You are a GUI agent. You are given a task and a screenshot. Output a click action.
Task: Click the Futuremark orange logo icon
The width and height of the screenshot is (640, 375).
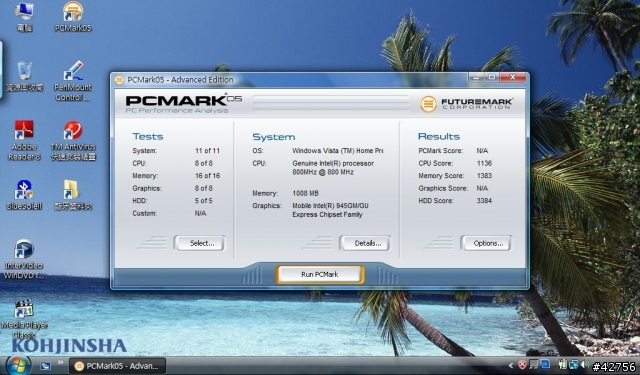click(428, 104)
